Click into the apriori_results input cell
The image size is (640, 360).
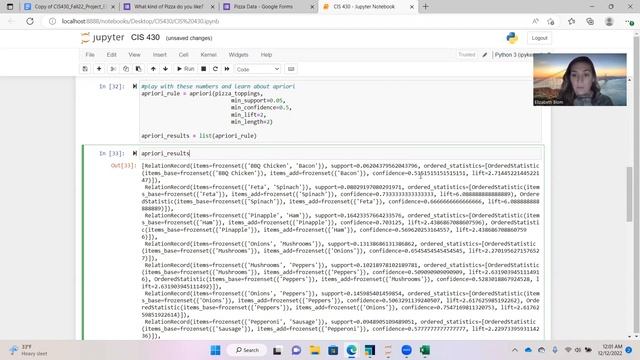point(340,153)
